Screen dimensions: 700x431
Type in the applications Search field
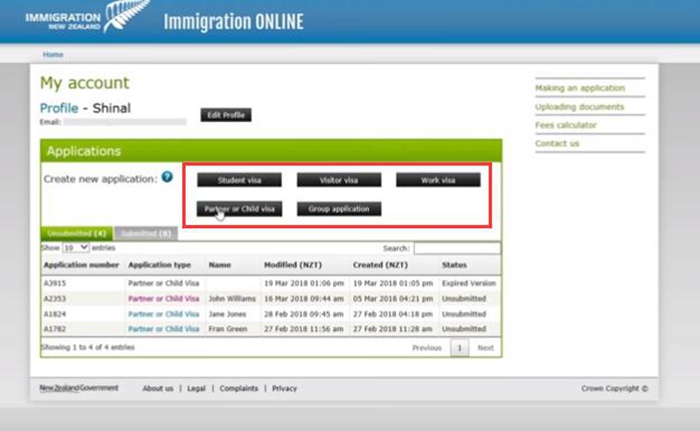[456, 247]
